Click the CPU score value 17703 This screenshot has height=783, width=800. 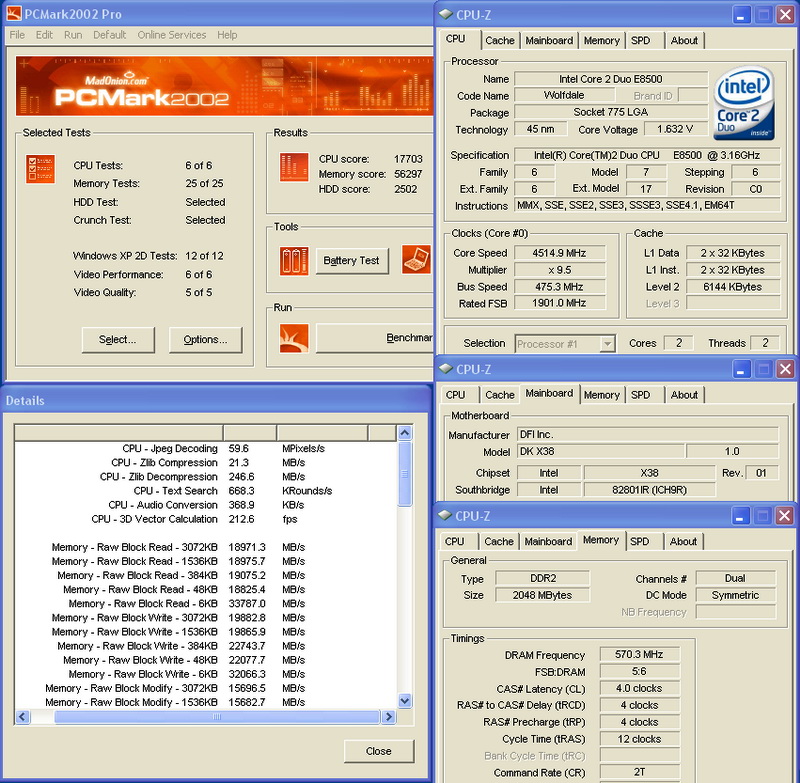point(408,159)
